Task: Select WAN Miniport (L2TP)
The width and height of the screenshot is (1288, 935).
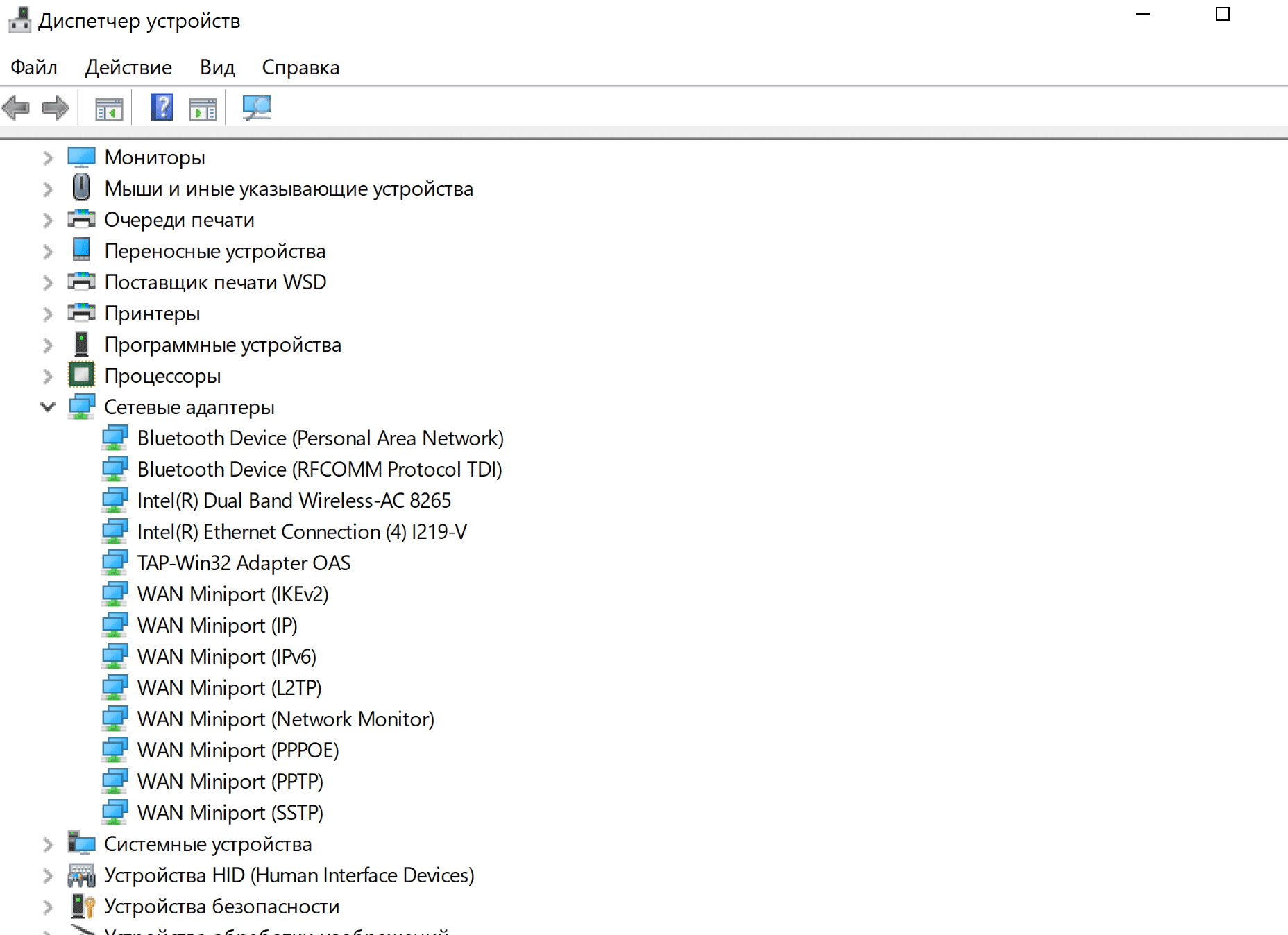Action: tap(229, 688)
